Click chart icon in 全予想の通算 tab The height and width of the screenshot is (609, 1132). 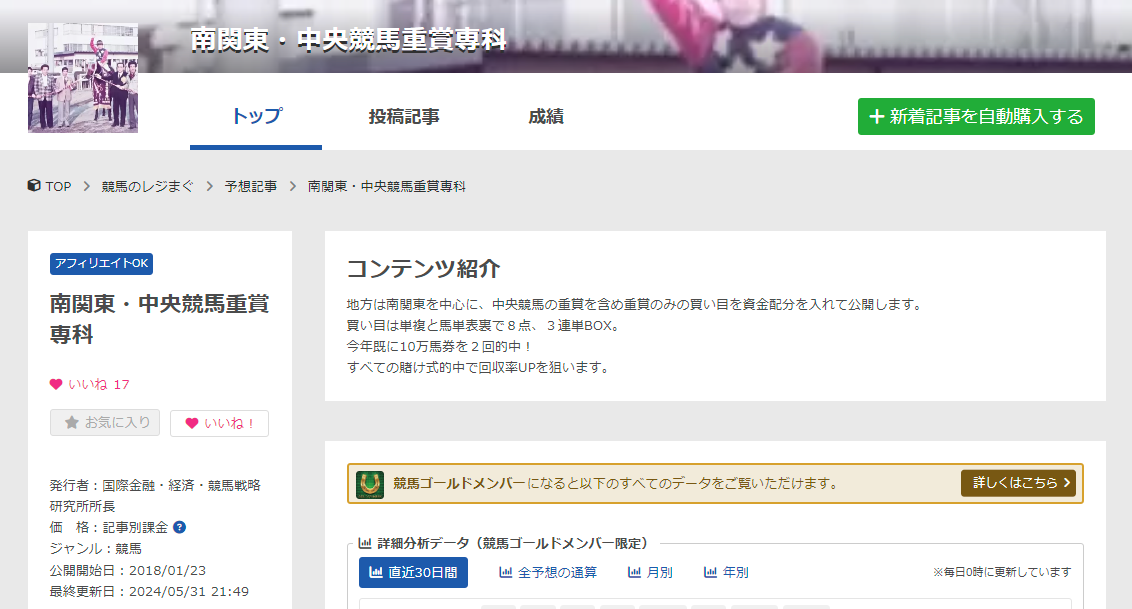(x=505, y=572)
